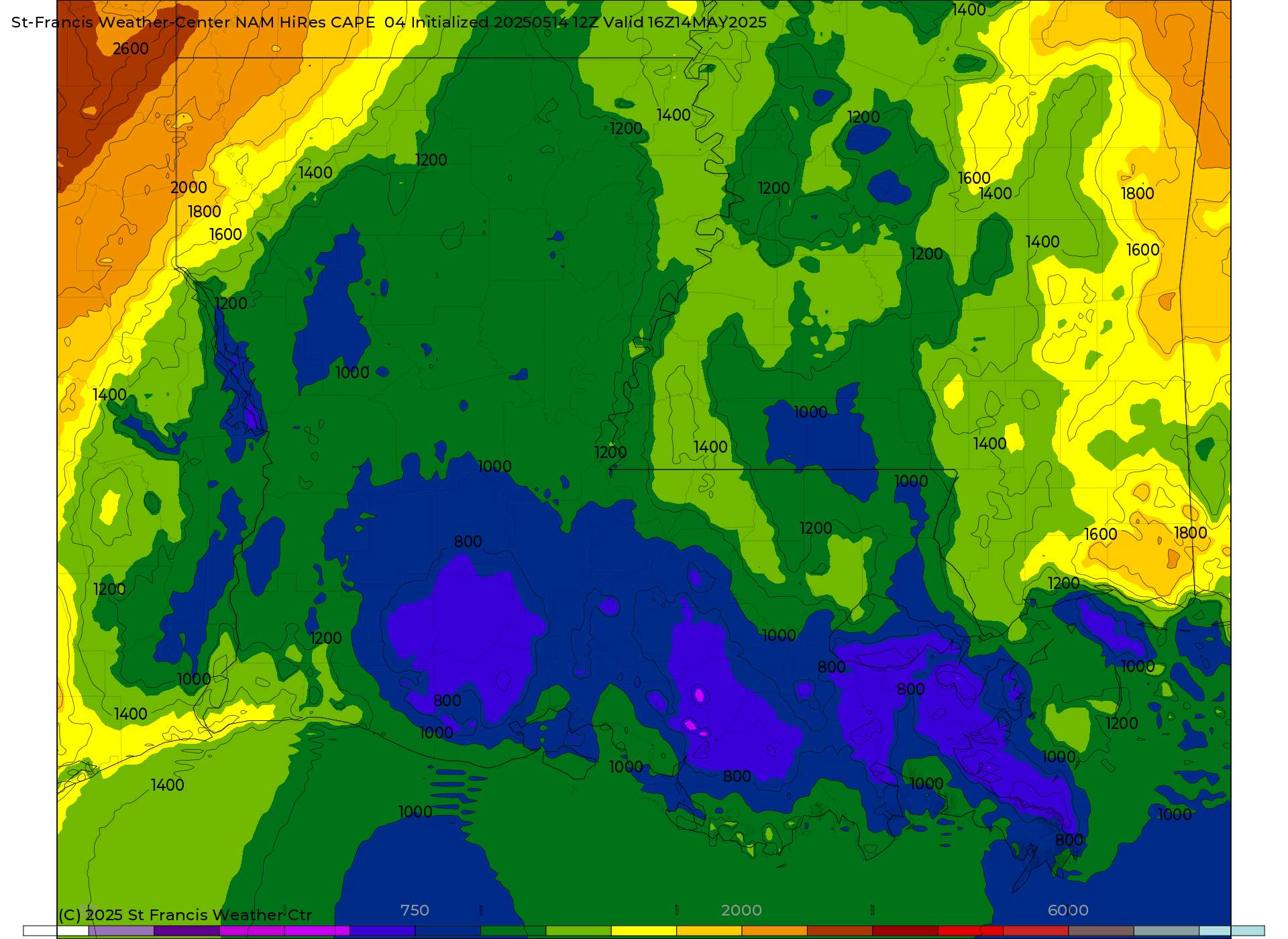Select the blue-violet legend swatch

click(382, 931)
